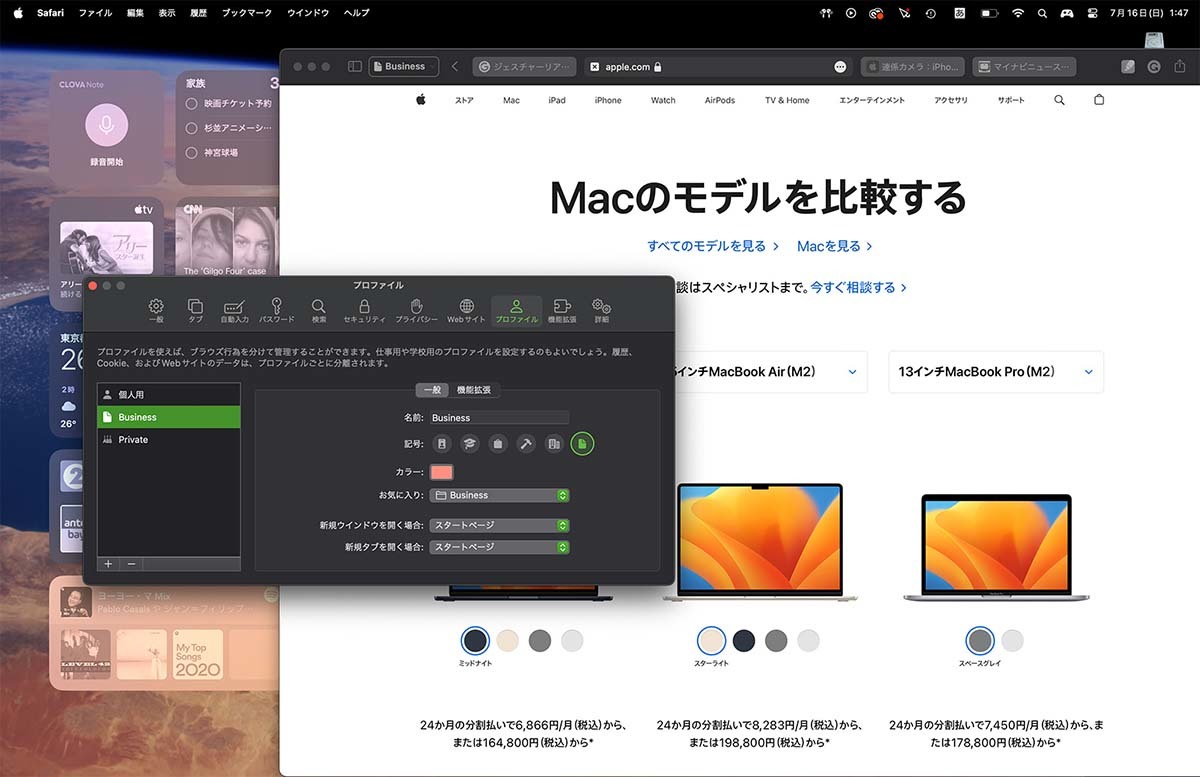Open the Webサイト settings pane
Viewport: 1200px width, 777px height.
click(x=466, y=311)
